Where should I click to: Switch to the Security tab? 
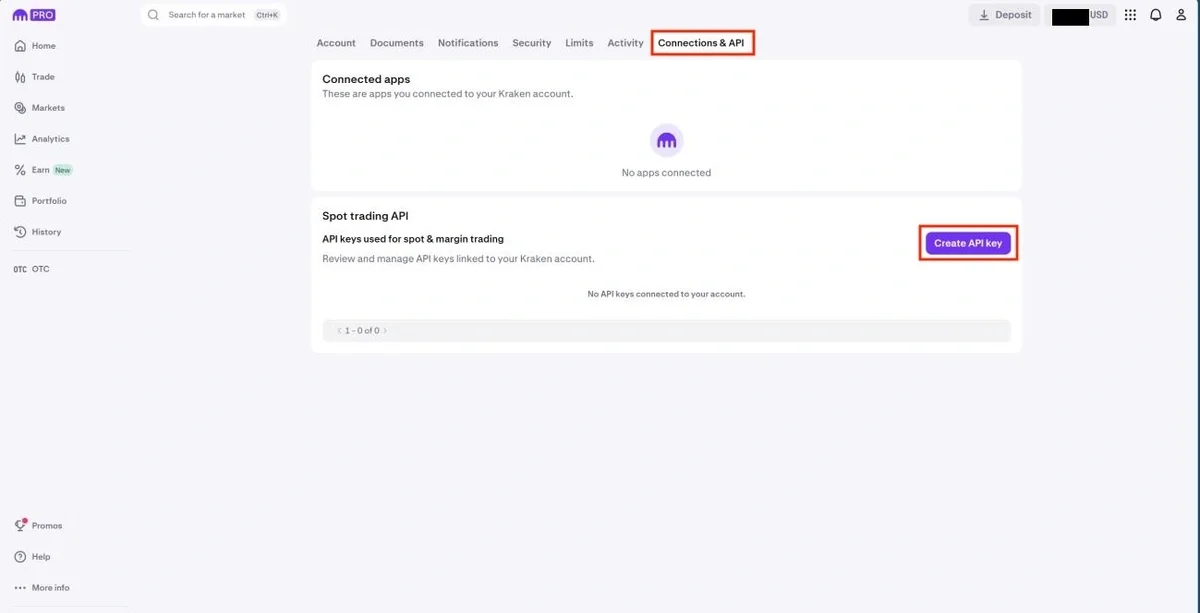tap(531, 43)
